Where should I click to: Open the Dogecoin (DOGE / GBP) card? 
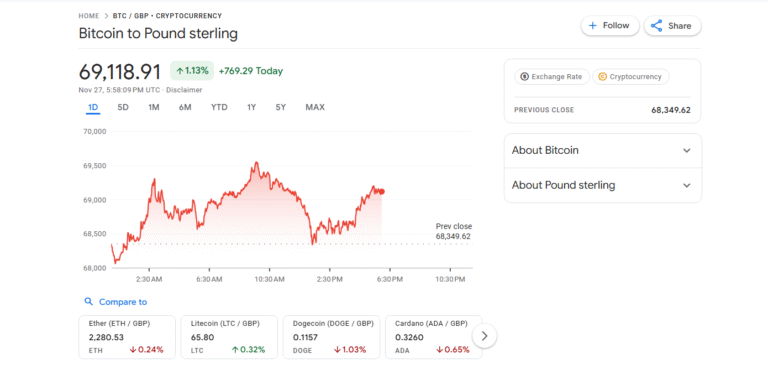click(332, 337)
